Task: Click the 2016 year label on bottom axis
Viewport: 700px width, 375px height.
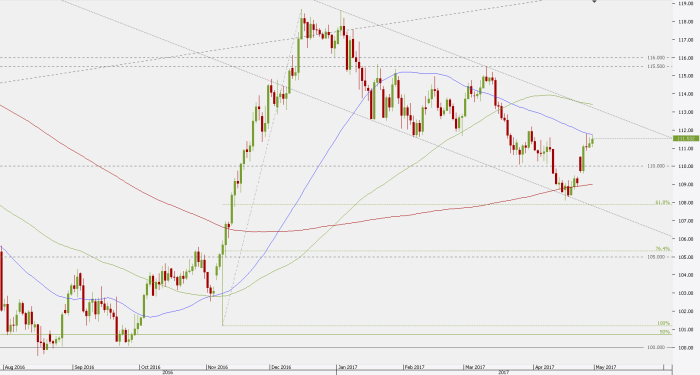Action: click(x=167, y=372)
